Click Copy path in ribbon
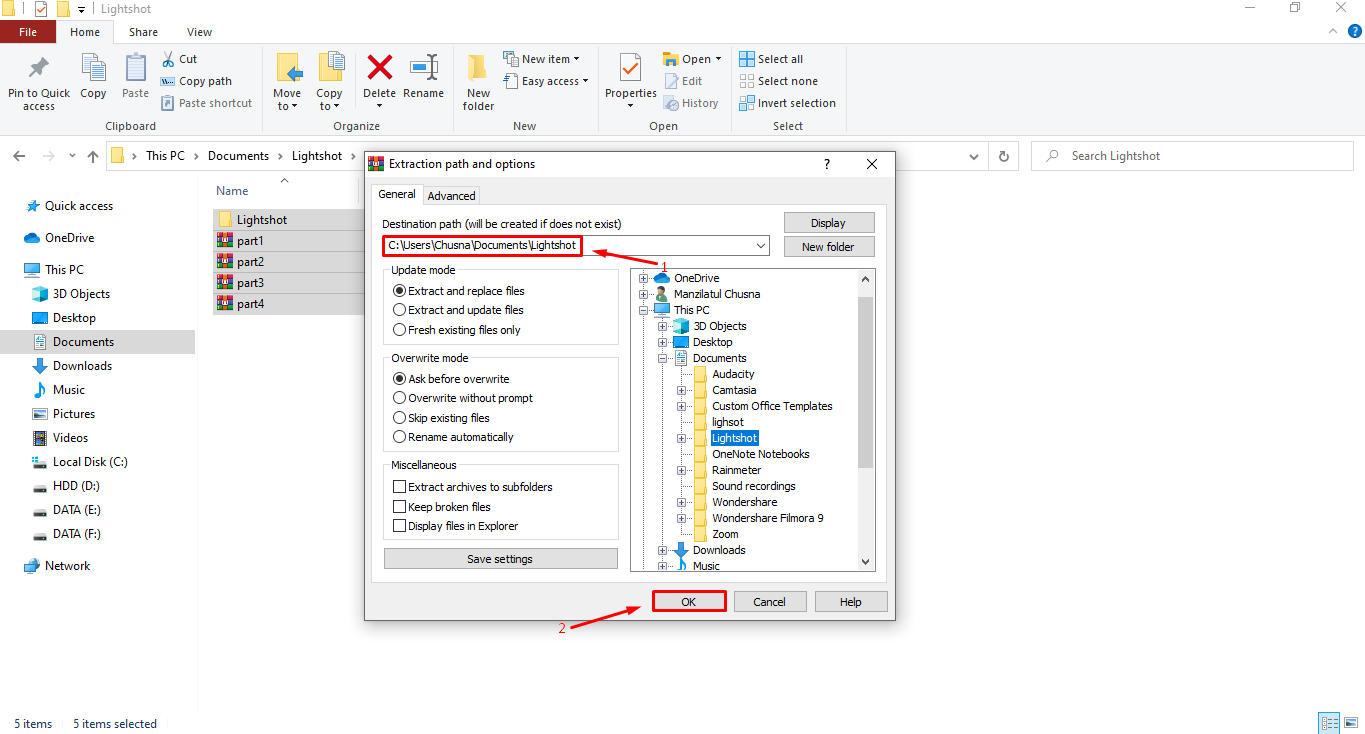Screen dimensions: 1365x734 coord(196,81)
